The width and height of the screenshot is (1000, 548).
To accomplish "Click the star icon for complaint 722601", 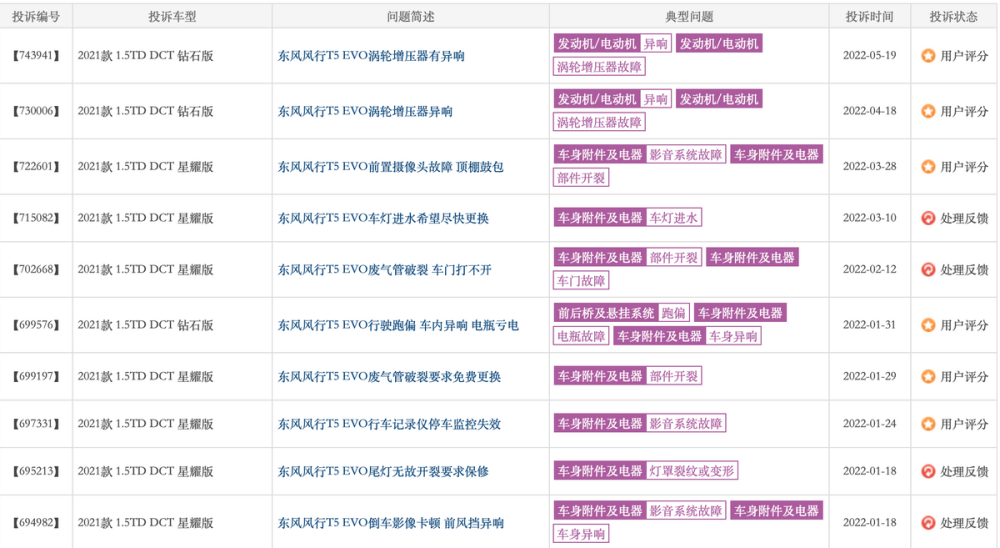I will click(x=928, y=167).
